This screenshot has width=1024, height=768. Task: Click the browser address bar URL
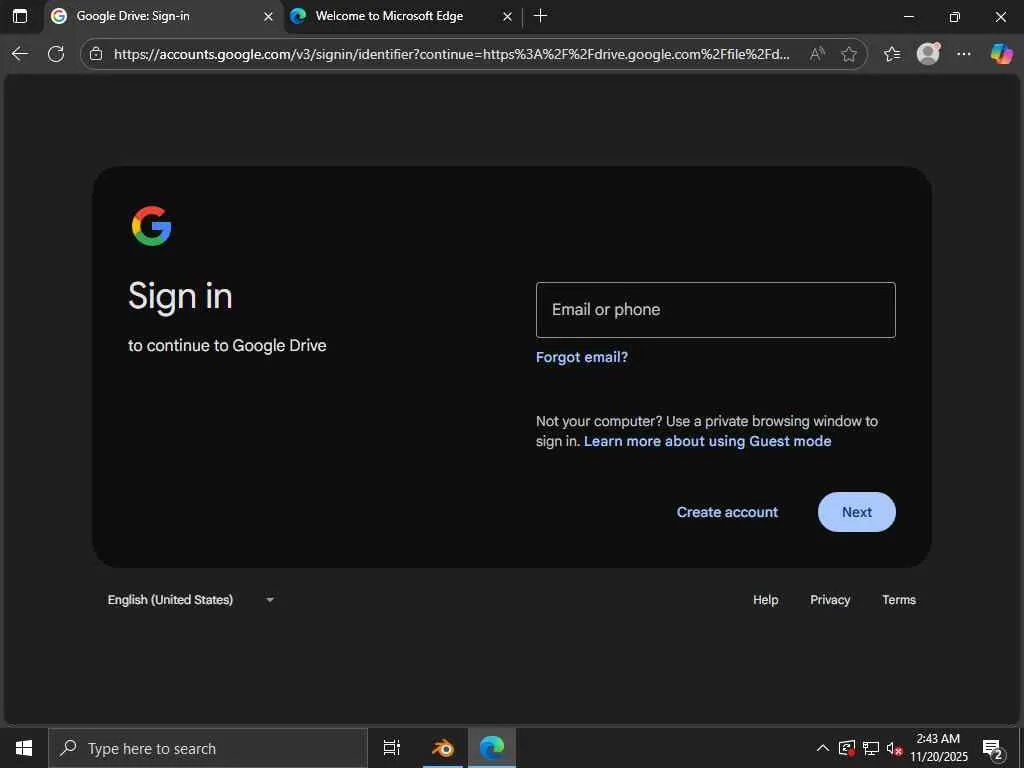click(451, 54)
